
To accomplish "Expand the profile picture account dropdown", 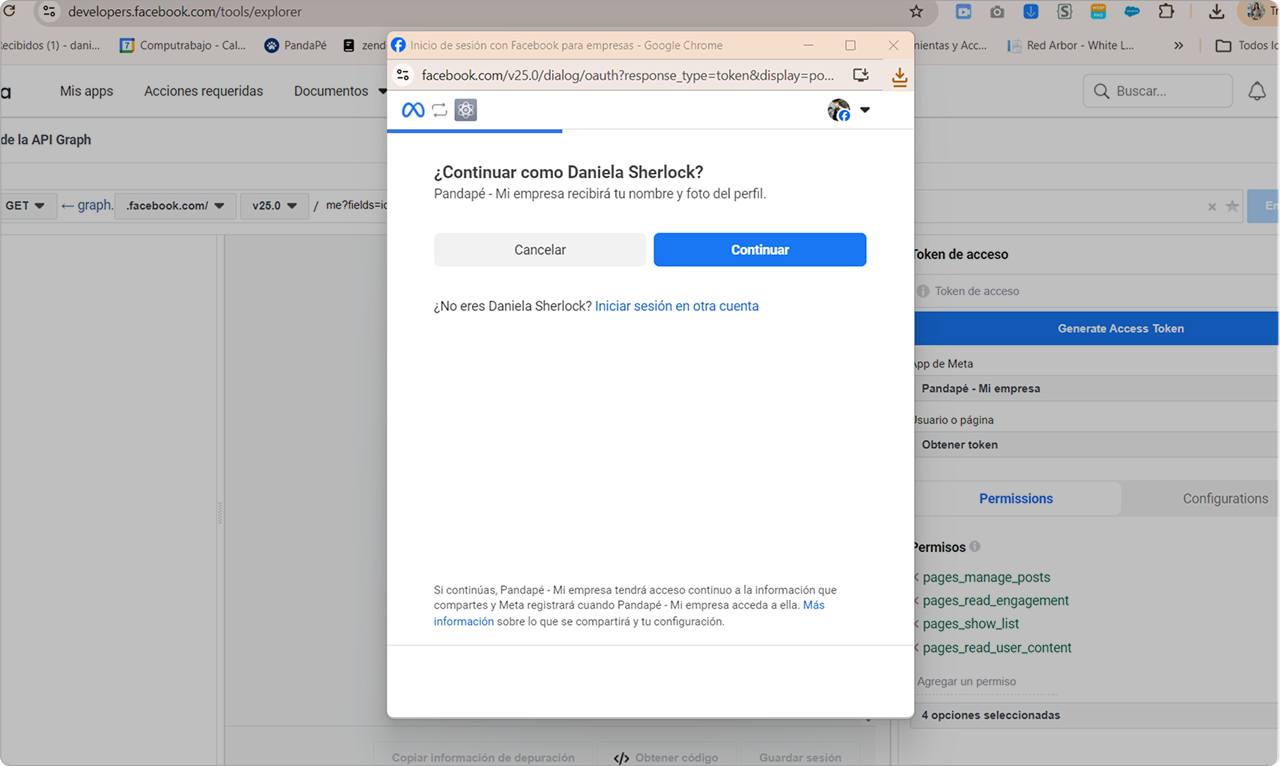I will point(849,110).
